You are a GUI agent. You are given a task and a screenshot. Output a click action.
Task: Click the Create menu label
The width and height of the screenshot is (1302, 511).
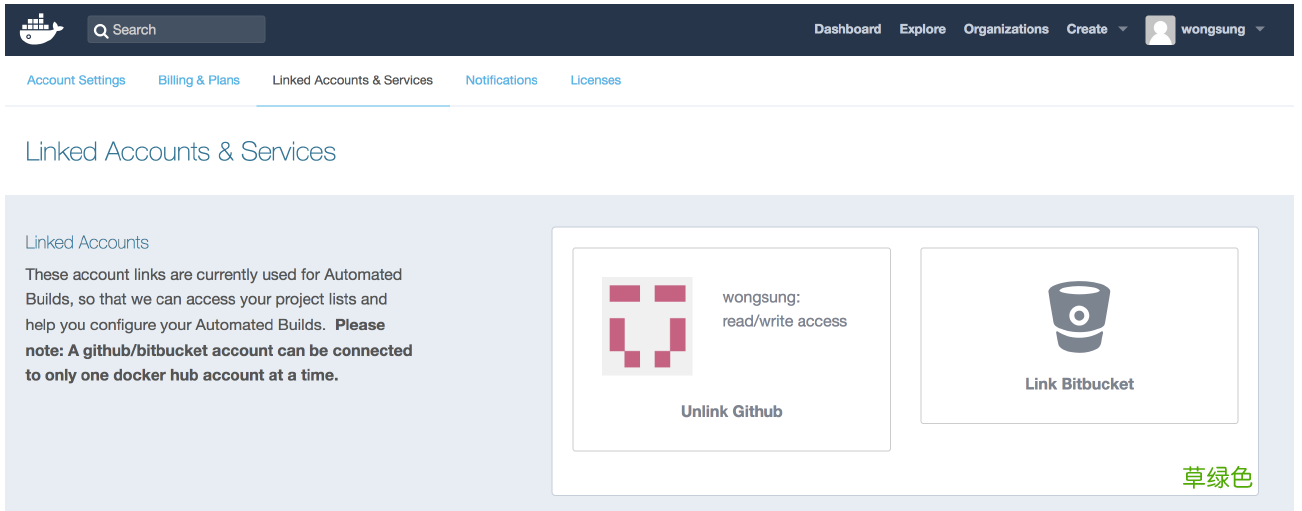point(1086,29)
